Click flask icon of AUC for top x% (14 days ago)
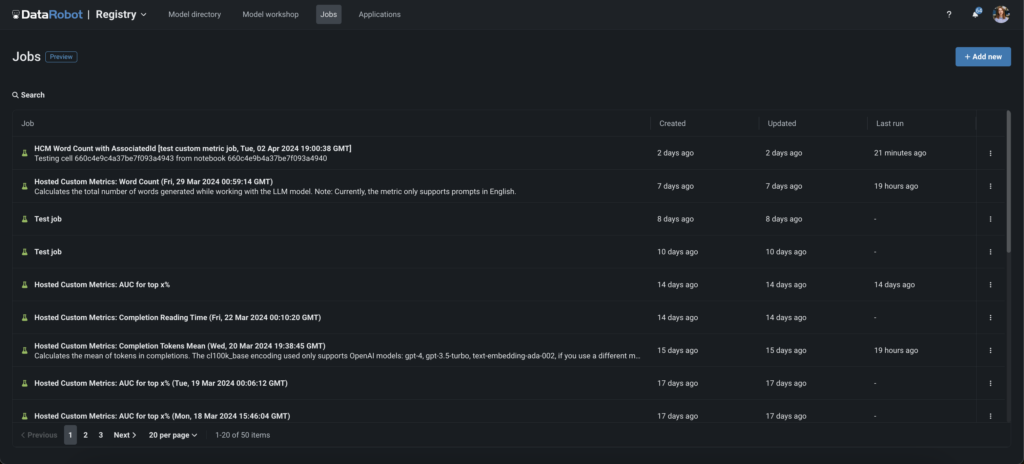 click(25, 285)
